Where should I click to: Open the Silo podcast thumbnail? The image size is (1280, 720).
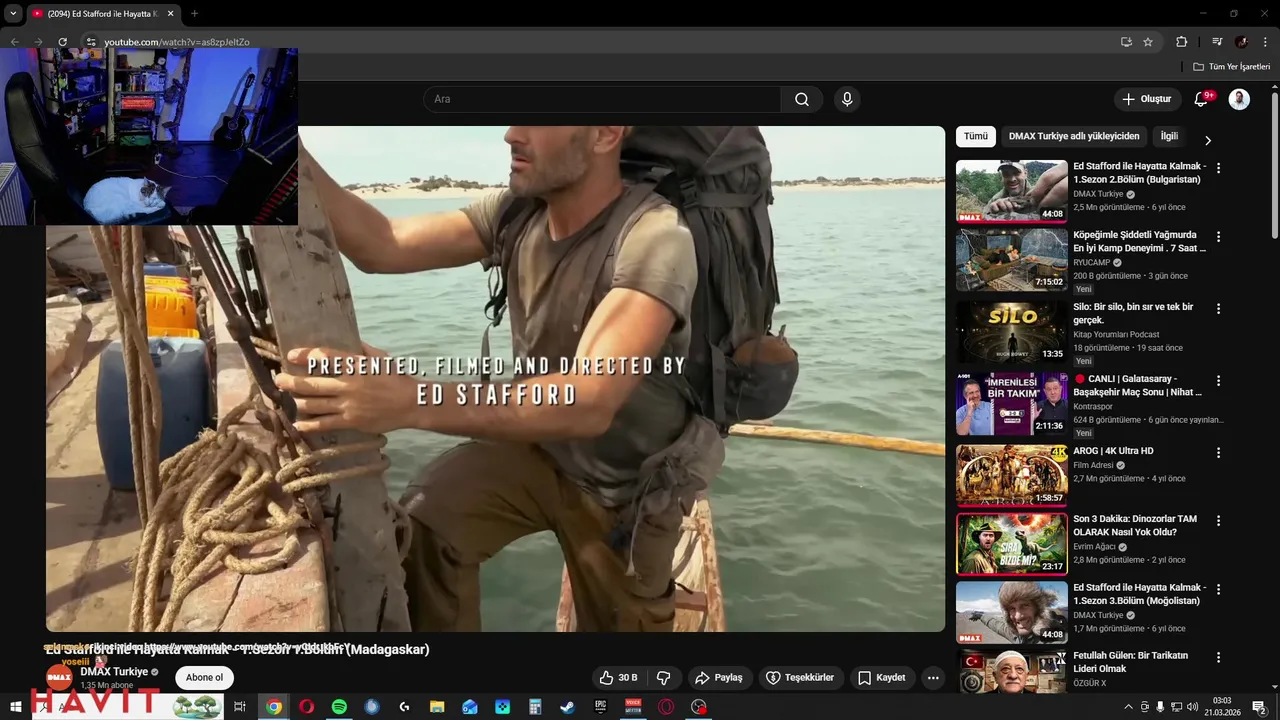tap(1011, 332)
